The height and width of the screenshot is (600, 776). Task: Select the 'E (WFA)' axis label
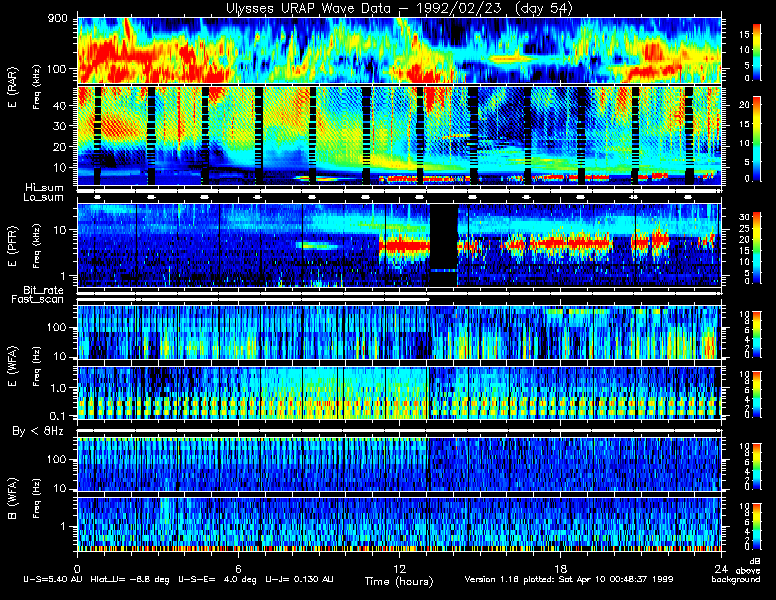(13, 366)
